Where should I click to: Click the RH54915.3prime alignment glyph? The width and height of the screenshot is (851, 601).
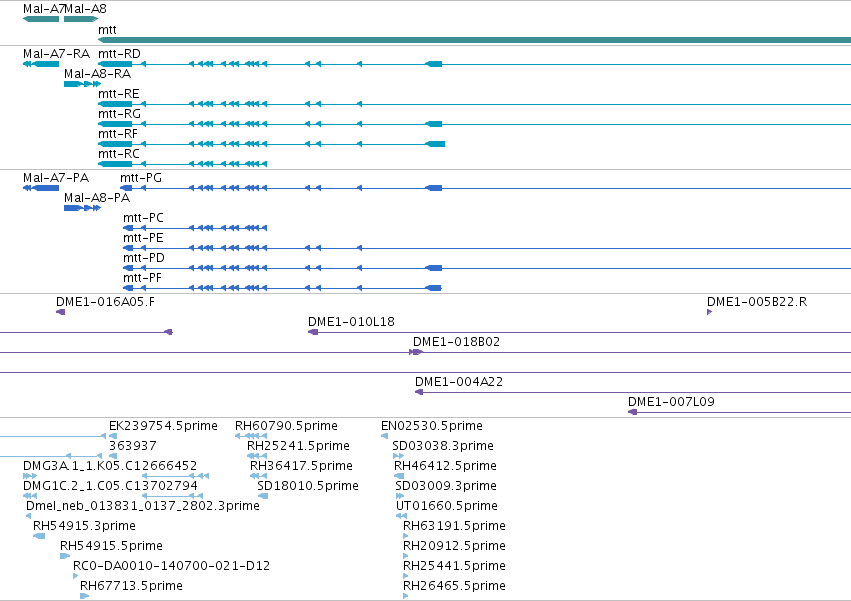[x=39, y=536]
